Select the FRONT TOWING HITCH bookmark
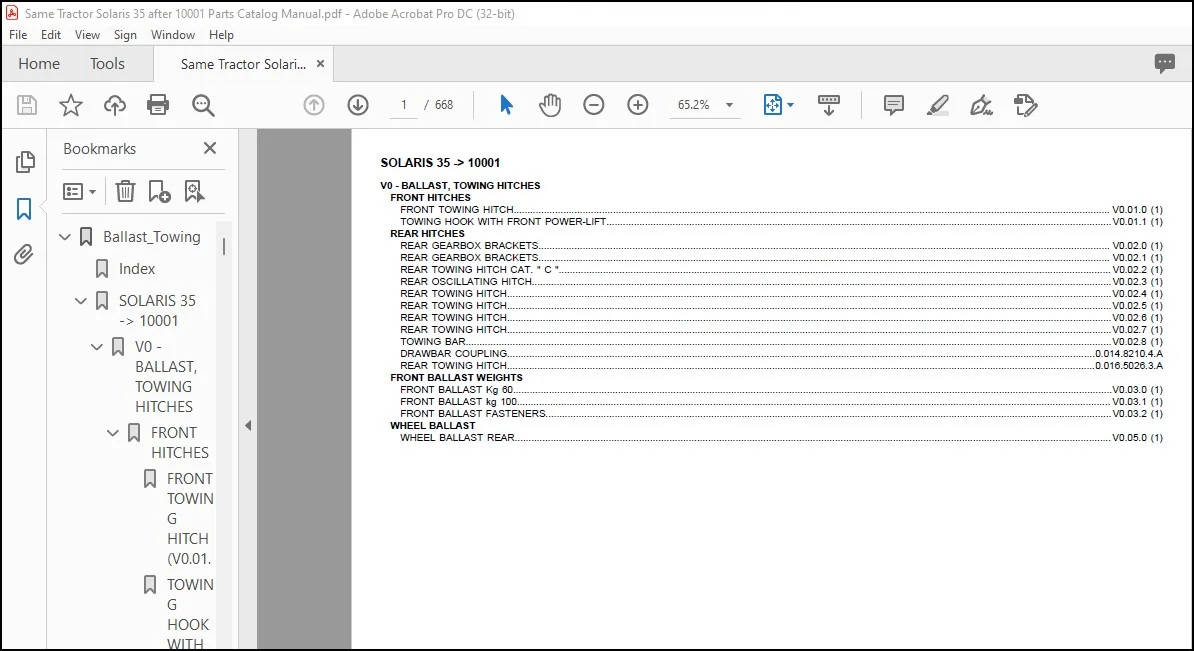Image resolution: width=1194 pixels, height=651 pixels. tap(190, 519)
